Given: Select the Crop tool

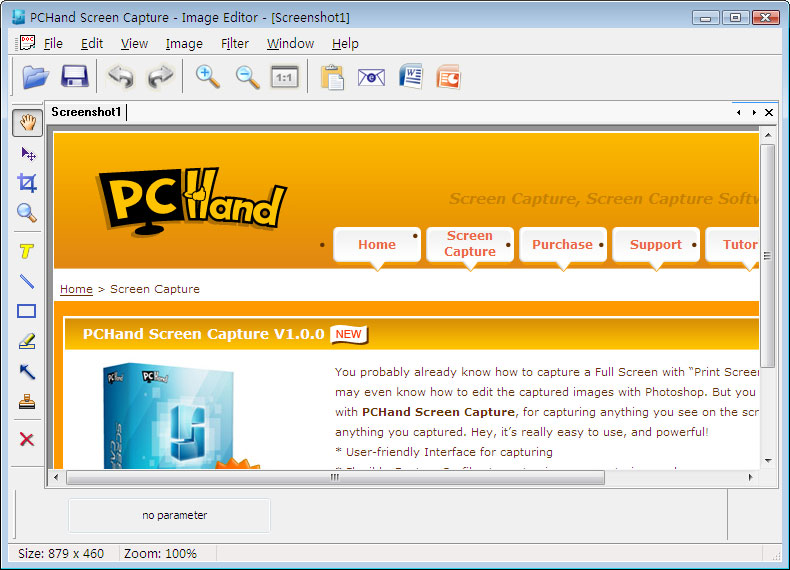Looking at the screenshot, I should click(x=27, y=183).
